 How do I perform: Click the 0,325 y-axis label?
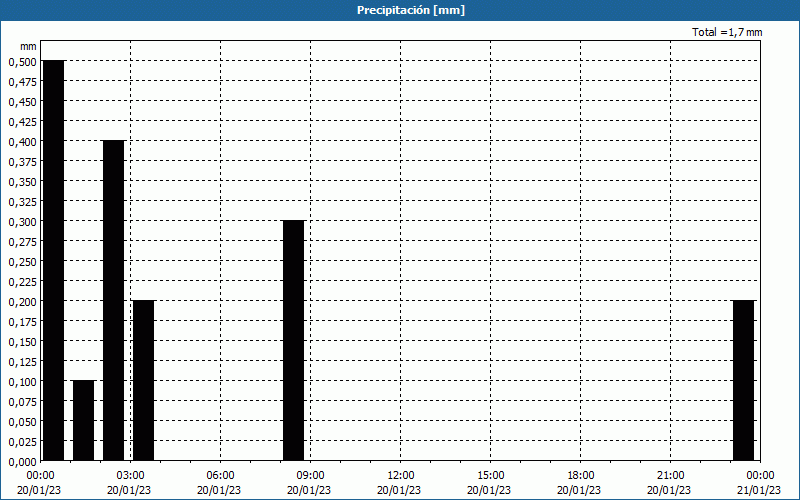click(x=23, y=202)
